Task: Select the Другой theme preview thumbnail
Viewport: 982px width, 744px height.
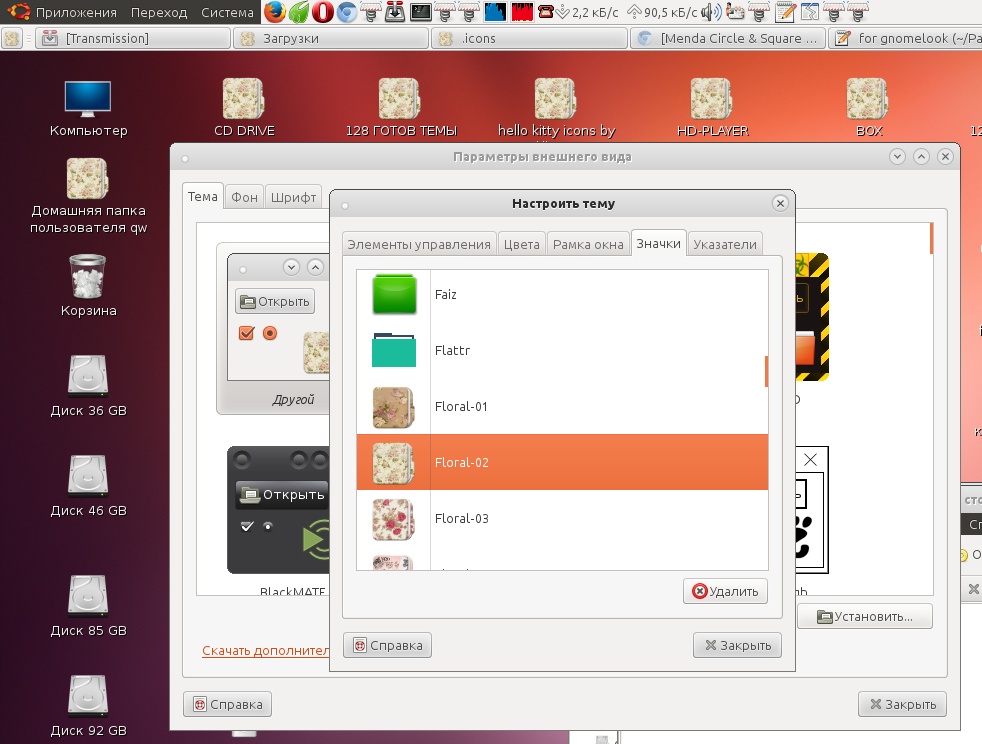Action: pyautogui.click(x=273, y=329)
